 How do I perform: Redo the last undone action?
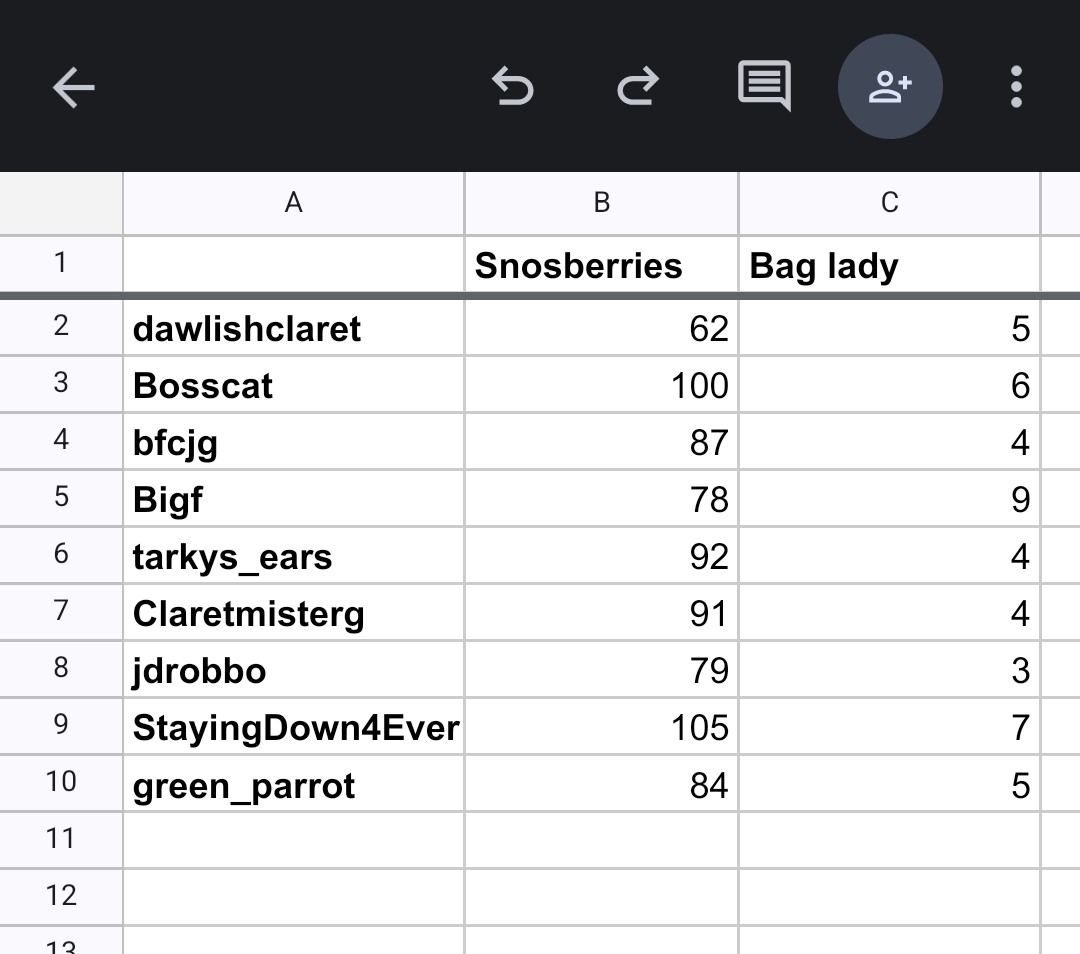tap(638, 88)
